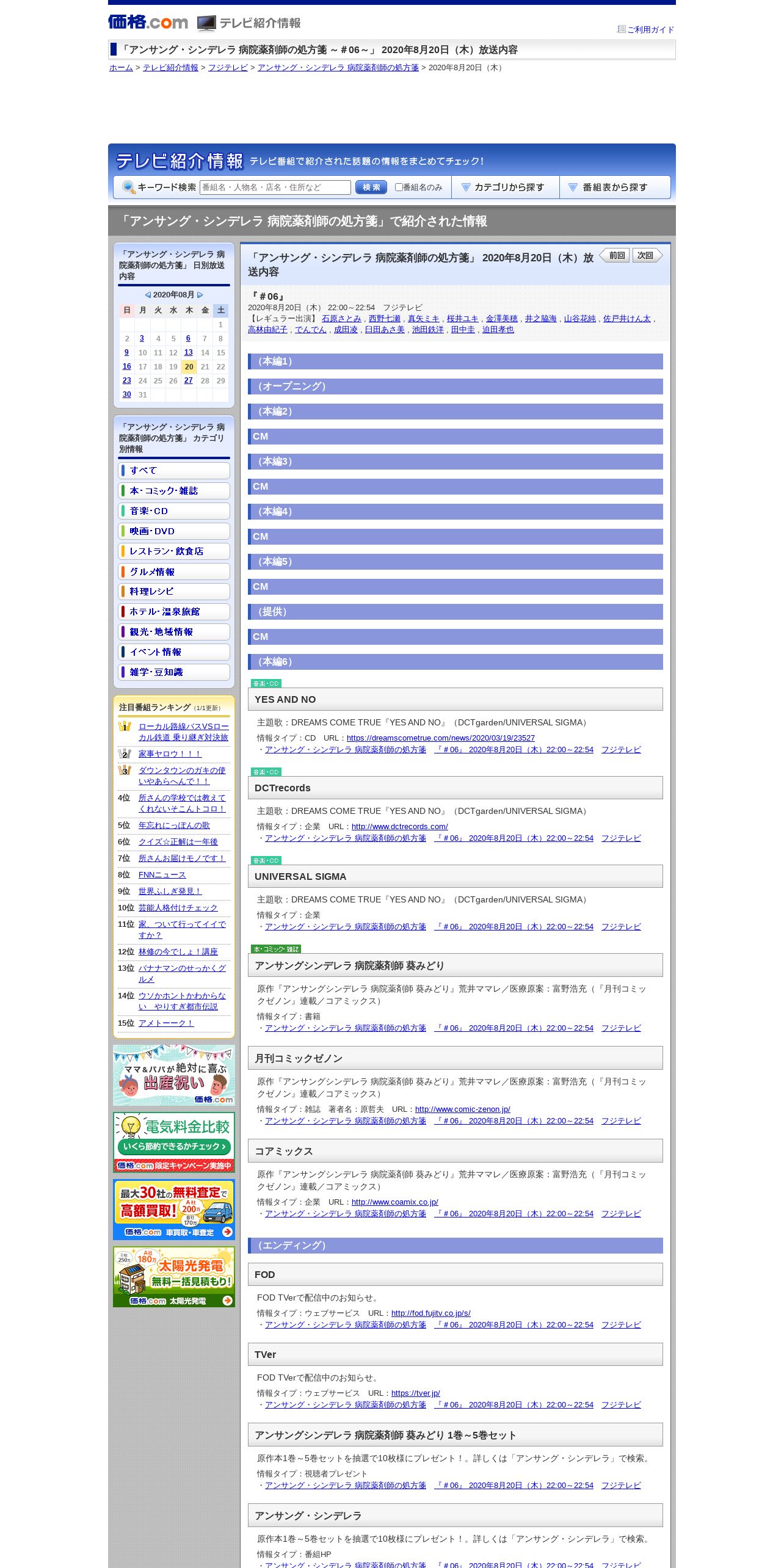This screenshot has height=1568, width=784.
Task: Select calendar date 27
Action: tap(188, 380)
